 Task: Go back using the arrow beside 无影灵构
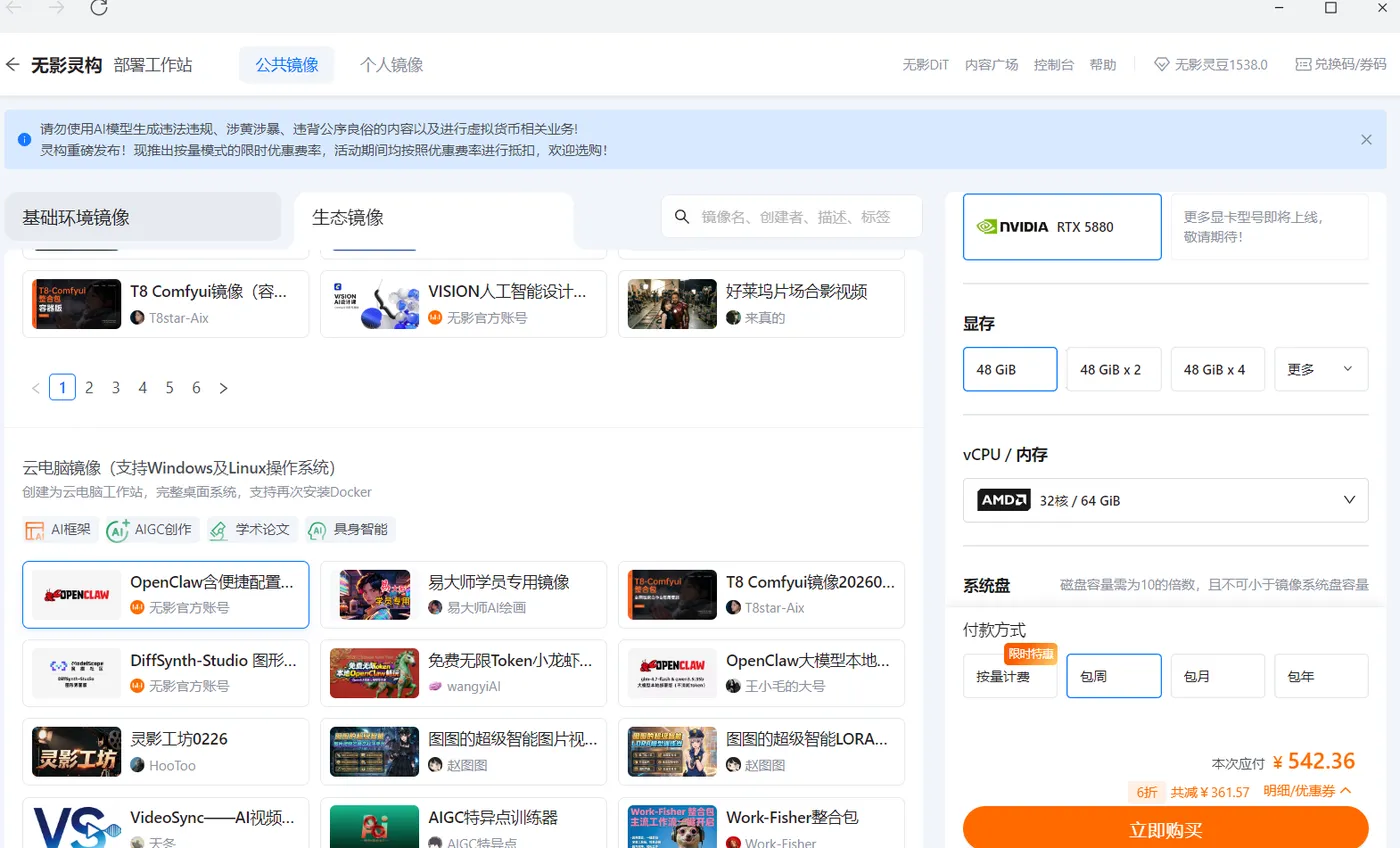pos(13,65)
